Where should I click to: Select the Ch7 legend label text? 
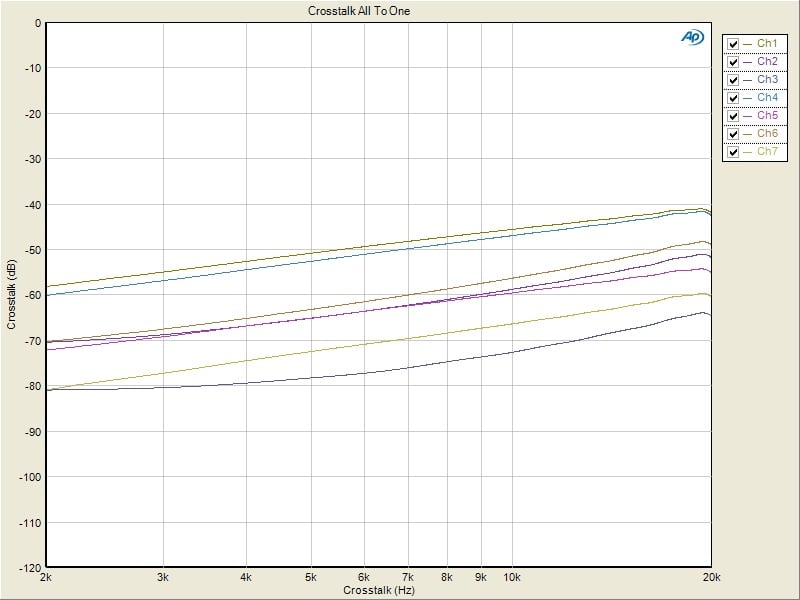(x=767, y=152)
